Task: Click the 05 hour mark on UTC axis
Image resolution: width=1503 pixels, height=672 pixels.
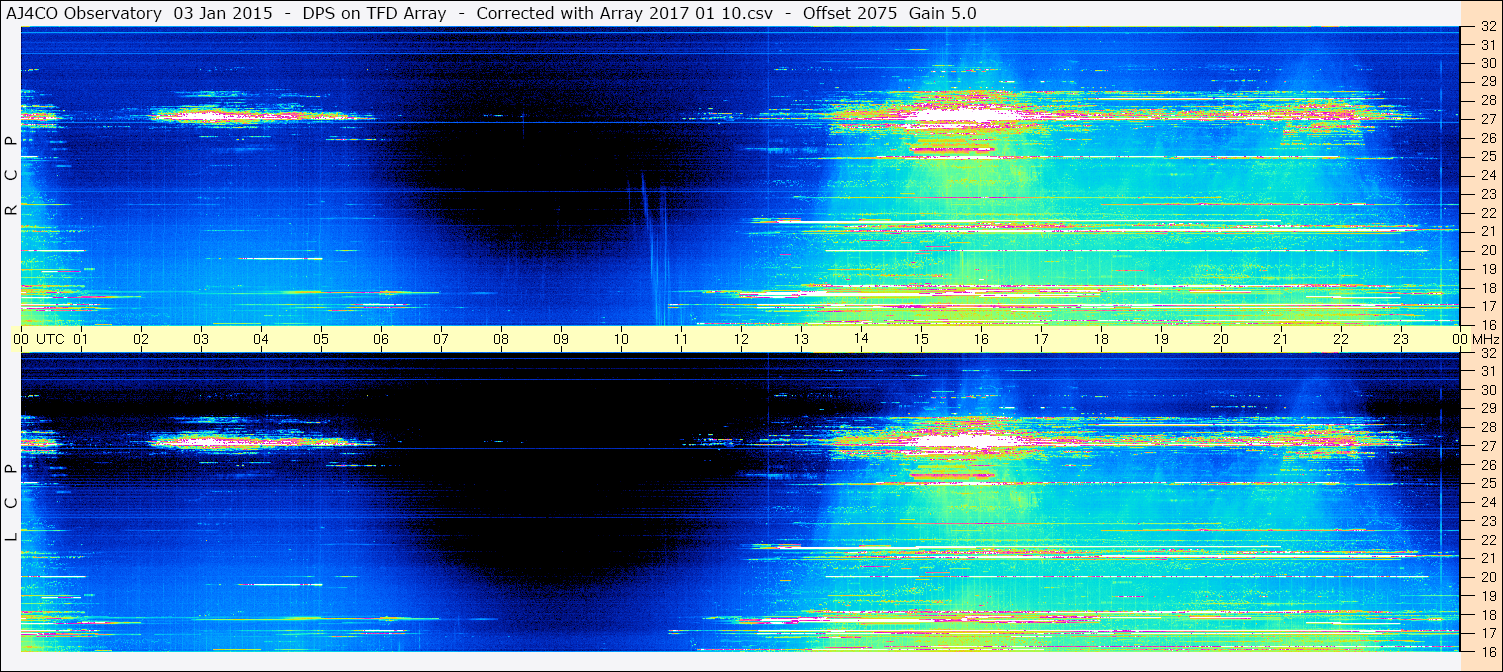Action: [x=321, y=339]
